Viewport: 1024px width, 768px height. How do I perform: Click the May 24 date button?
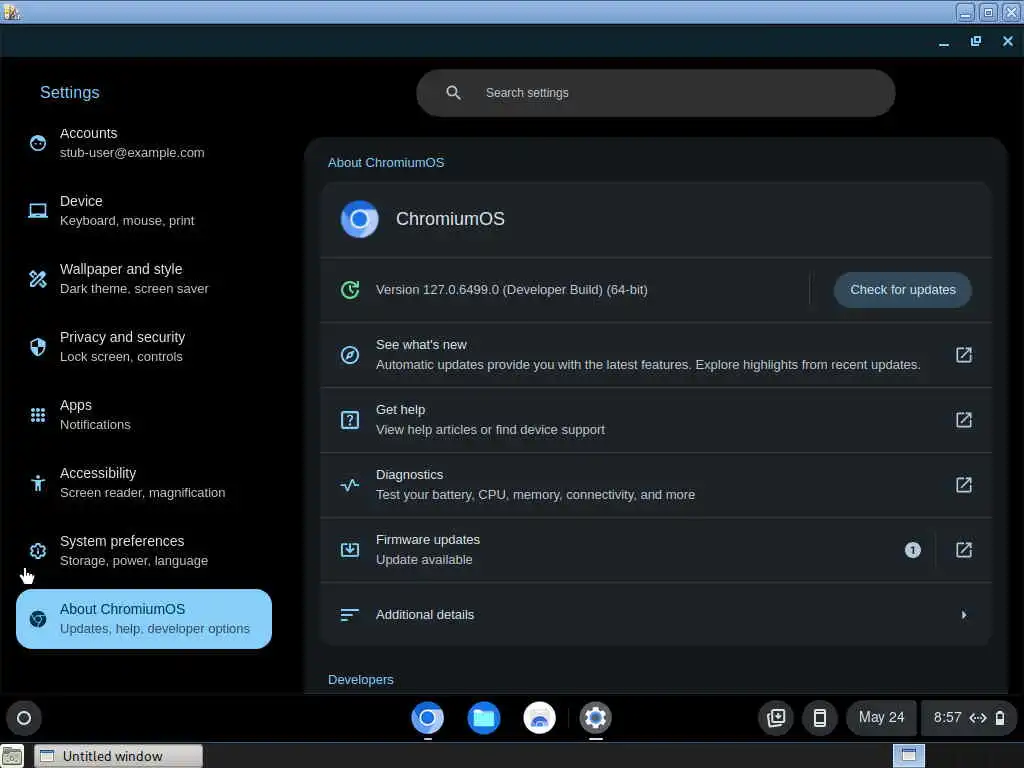pyautogui.click(x=881, y=718)
